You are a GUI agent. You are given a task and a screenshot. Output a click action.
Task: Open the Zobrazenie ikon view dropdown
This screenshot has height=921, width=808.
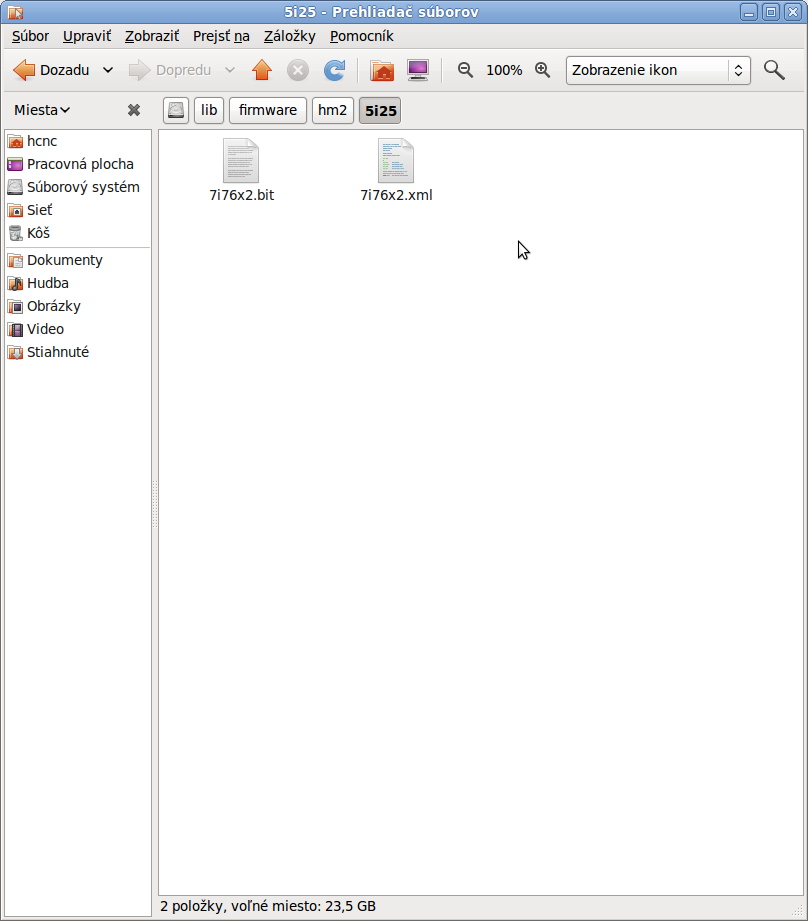click(658, 70)
